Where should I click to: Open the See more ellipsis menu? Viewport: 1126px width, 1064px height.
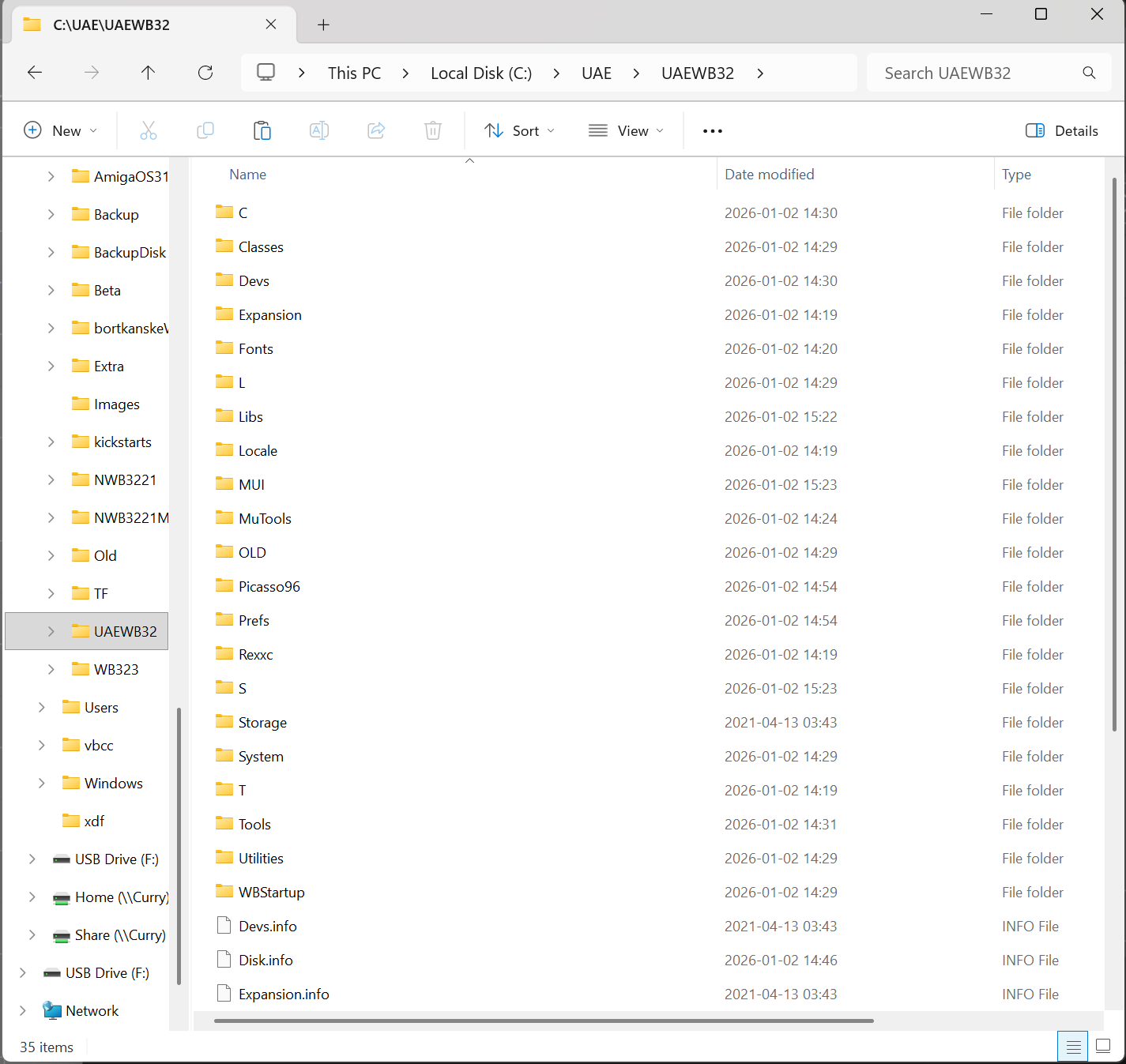[x=712, y=130]
